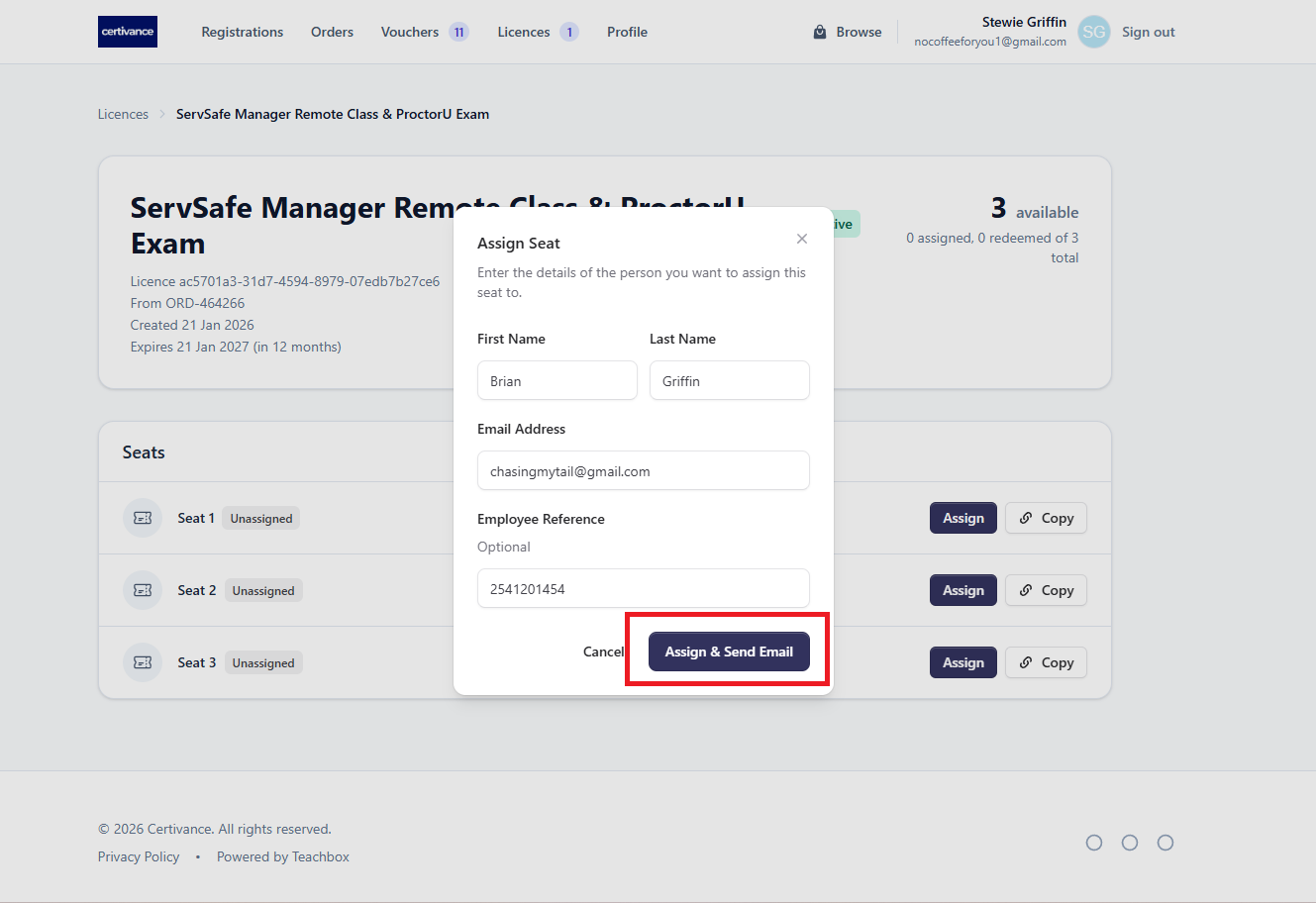This screenshot has width=1316, height=903.
Task: Focus the First Name field
Action: pos(557,380)
